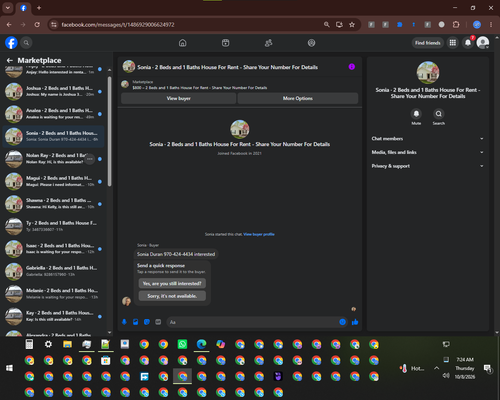
Task: Bookmark this page with the star icon
Action: (x=352, y=25)
